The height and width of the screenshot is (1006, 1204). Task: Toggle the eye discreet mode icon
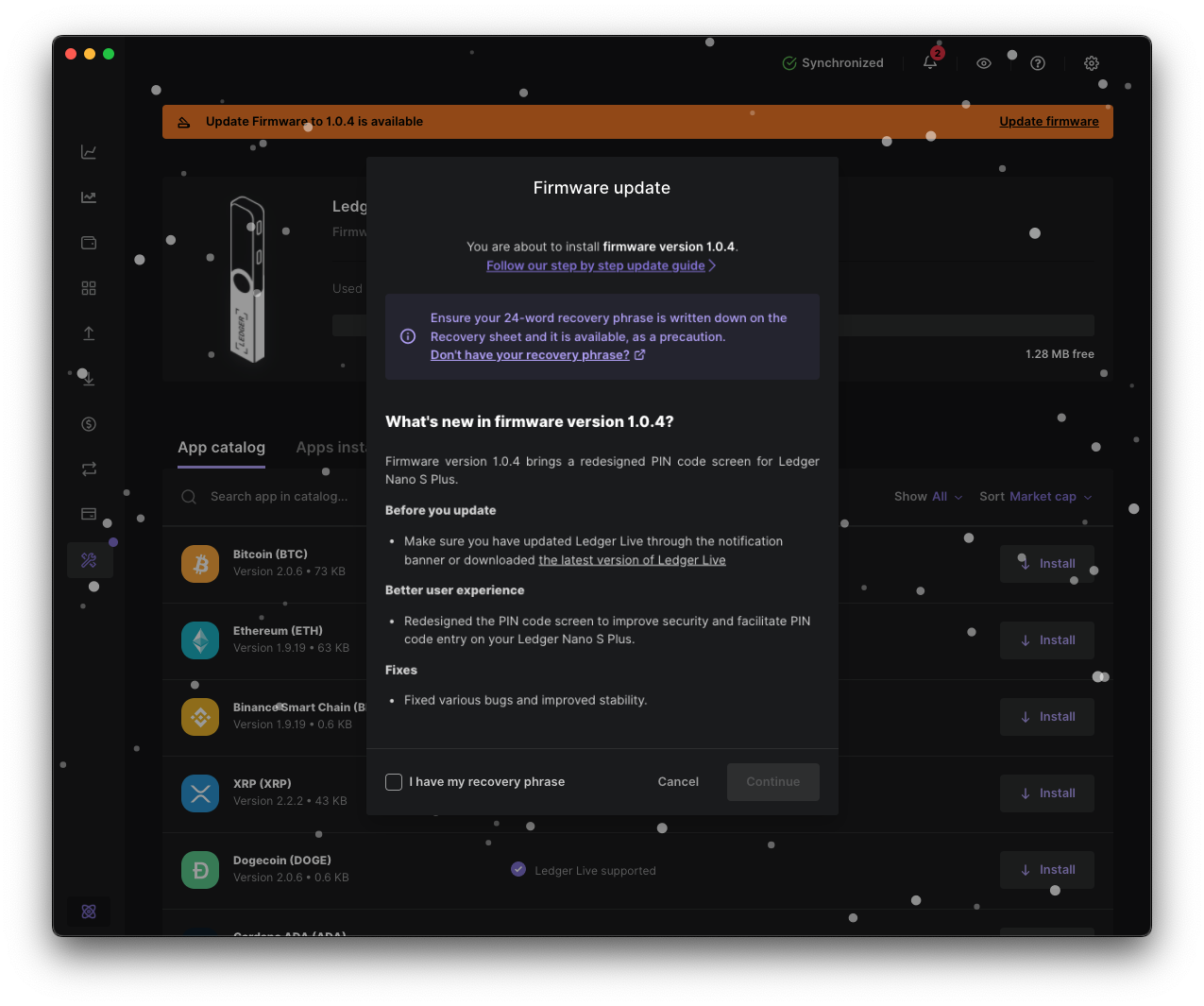(984, 63)
